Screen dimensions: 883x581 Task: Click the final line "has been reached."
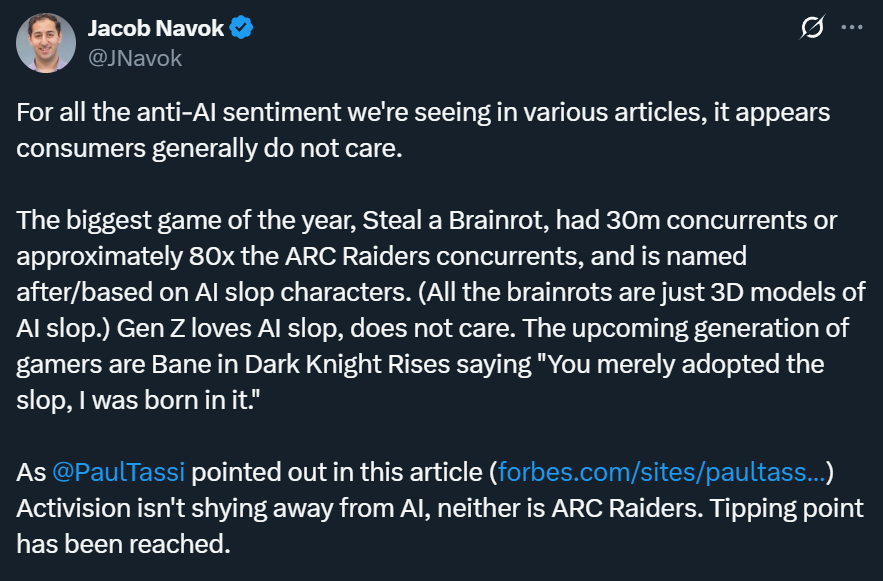tap(123, 544)
